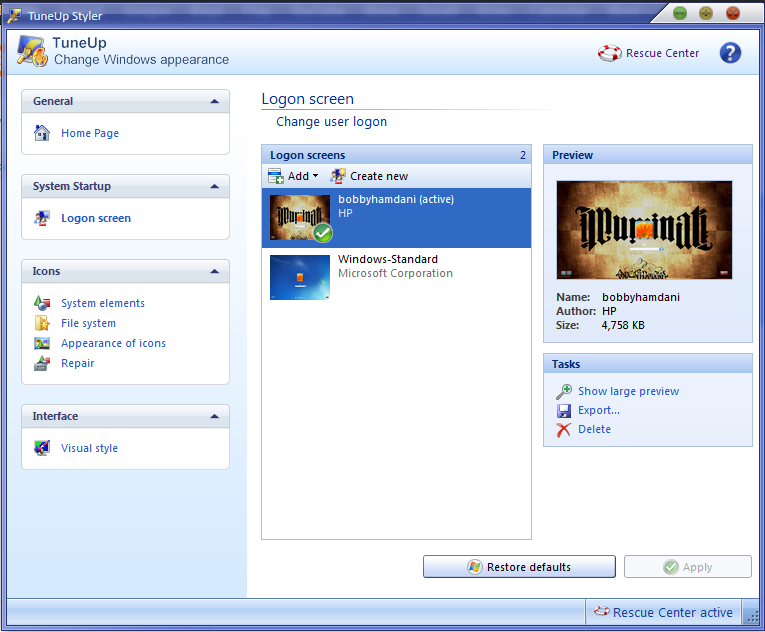Click the Name value bobbyhamdani in Preview
Viewport: 765px width, 632px height.
[x=641, y=297]
